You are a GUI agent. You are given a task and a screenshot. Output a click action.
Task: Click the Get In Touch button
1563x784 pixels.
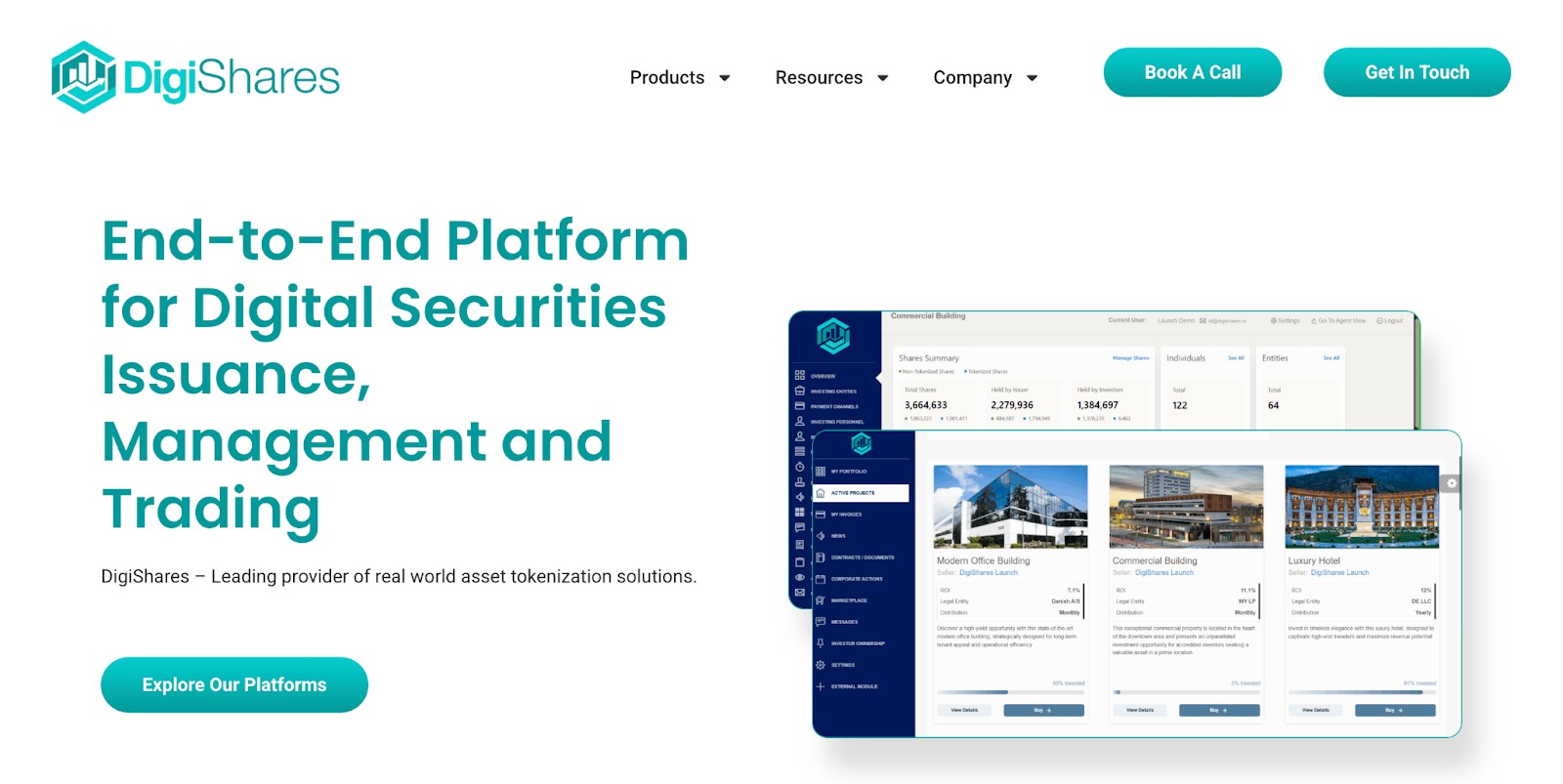click(x=1416, y=72)
